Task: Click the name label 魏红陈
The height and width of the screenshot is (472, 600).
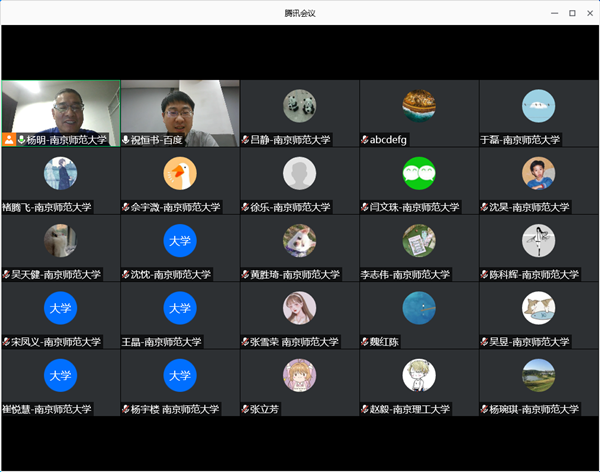Action: tap(384, 342)
